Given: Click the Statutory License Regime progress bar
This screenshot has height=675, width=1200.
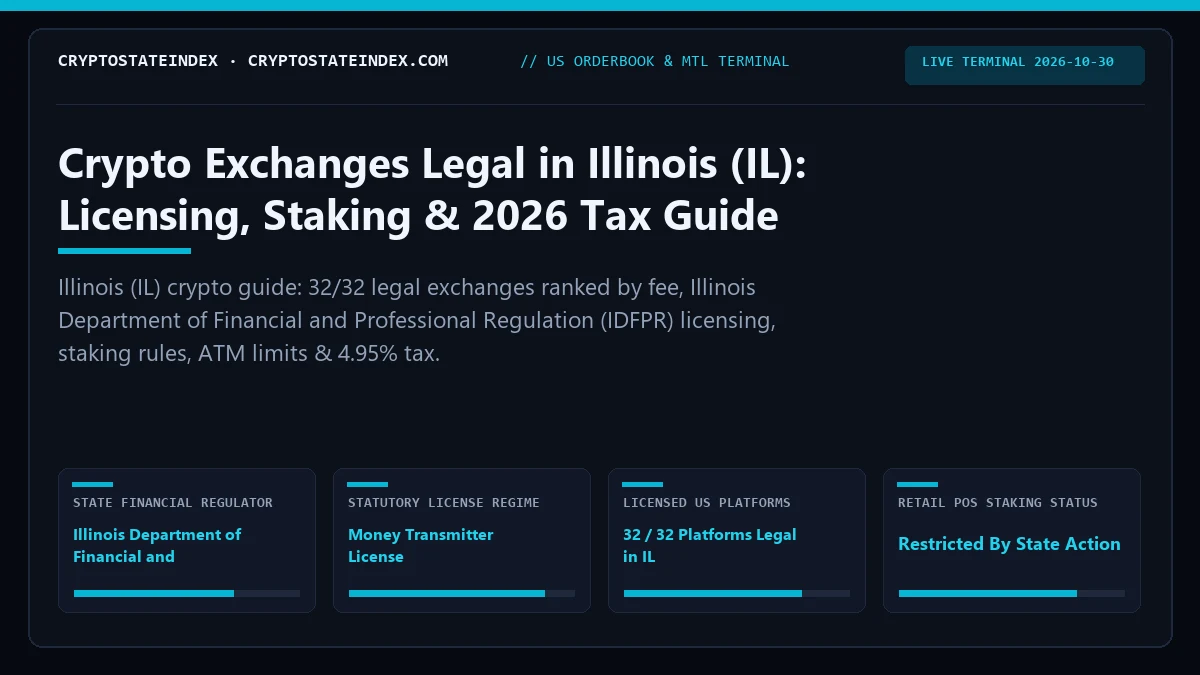Looking at the screenshot, I should pos(462,593).
